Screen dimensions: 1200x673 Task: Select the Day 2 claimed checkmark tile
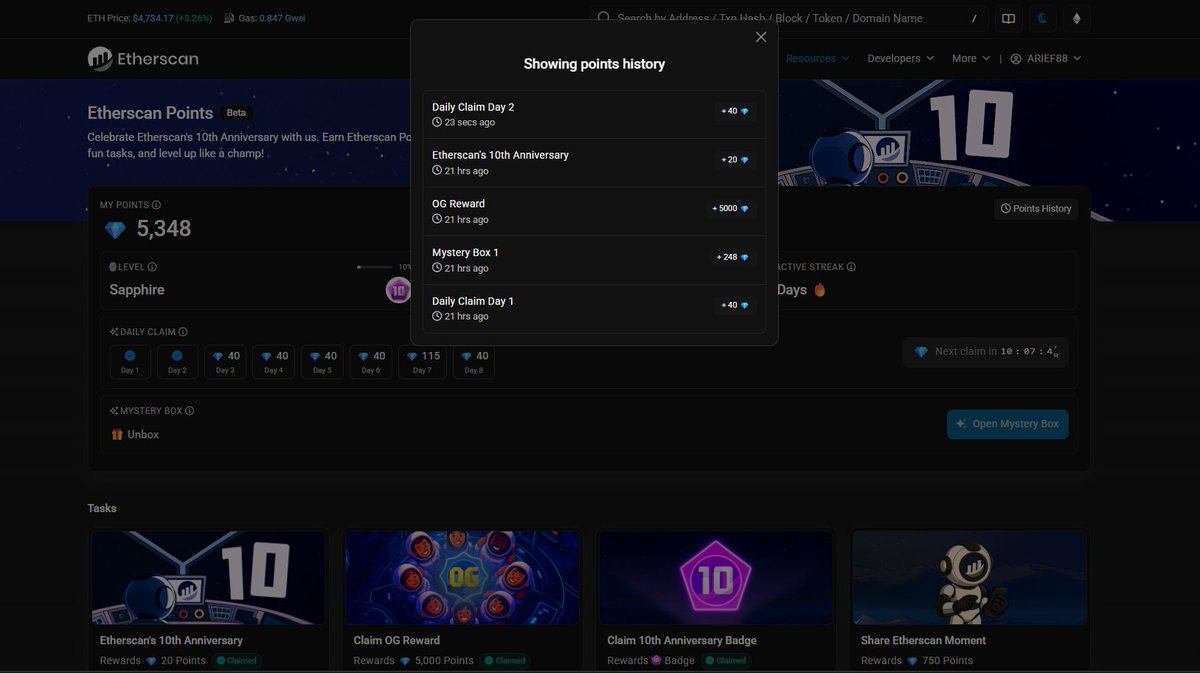point(177,362)
